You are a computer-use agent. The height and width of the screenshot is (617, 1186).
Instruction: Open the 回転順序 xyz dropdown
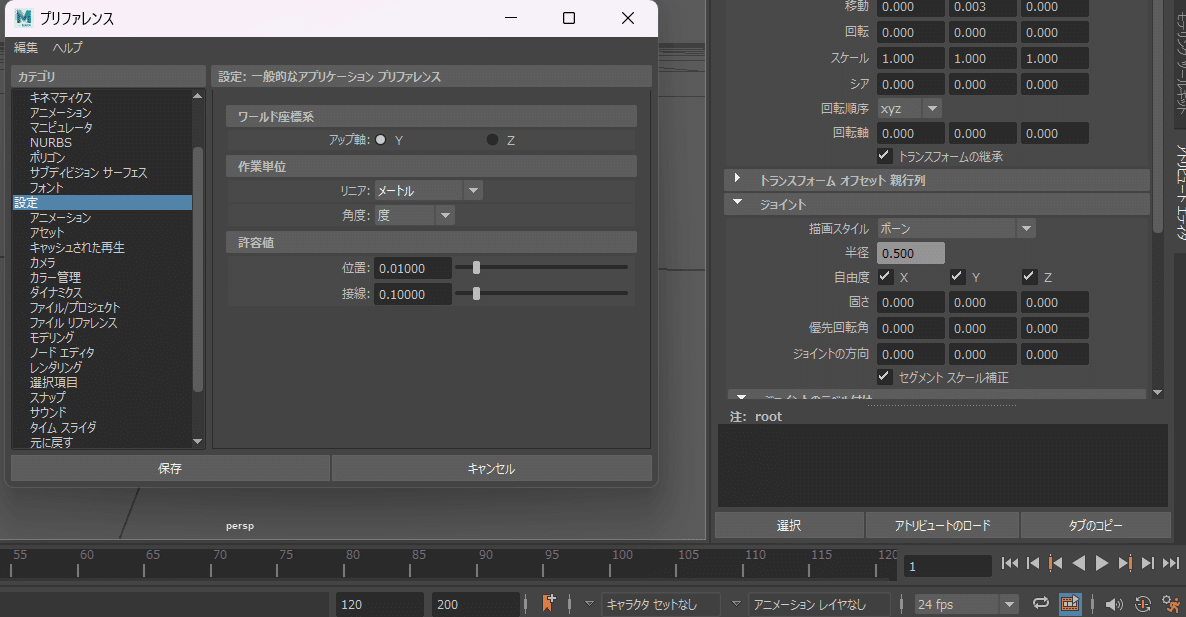[x=909, y=108]
